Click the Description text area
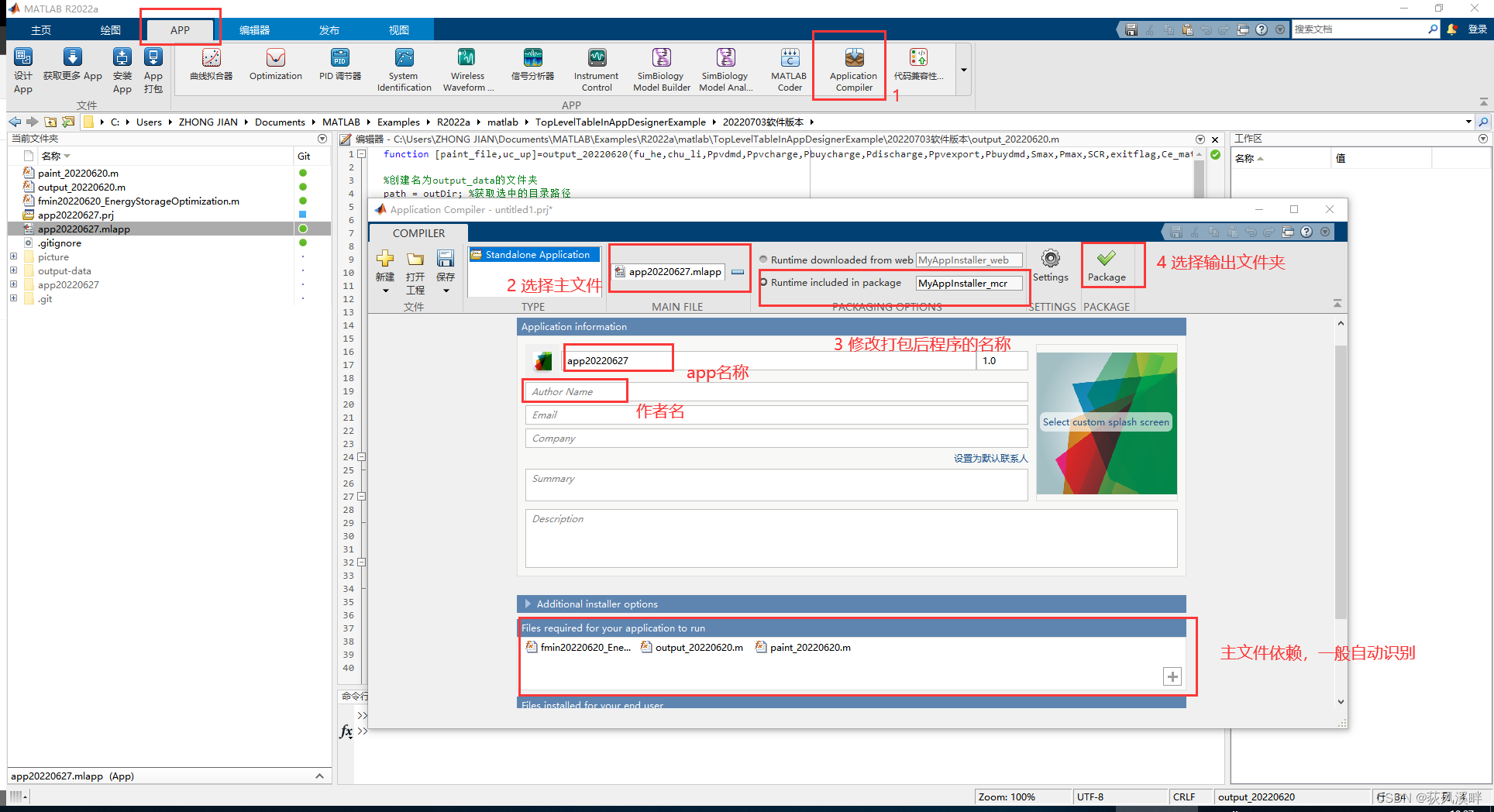The width and height of the screenshot is (1494, 812). [851, 538]
